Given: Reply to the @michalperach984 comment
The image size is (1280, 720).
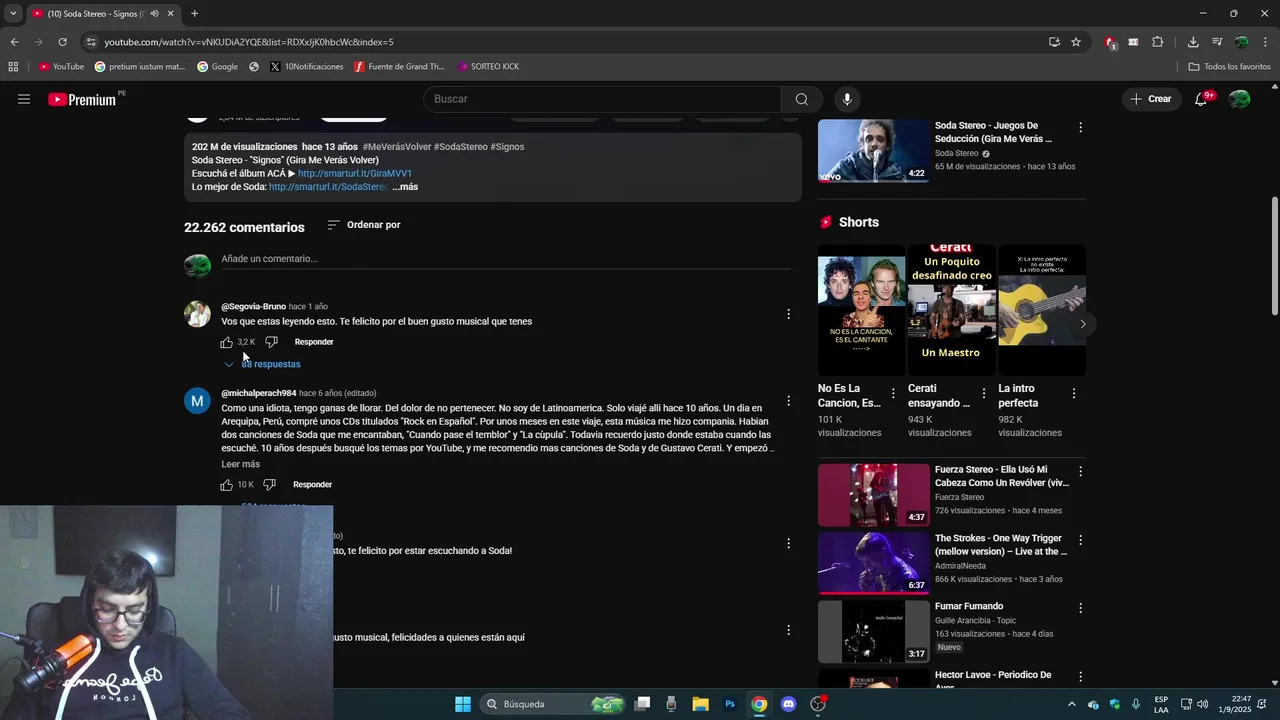Looking at the screenshot, I should pos(312,485).
